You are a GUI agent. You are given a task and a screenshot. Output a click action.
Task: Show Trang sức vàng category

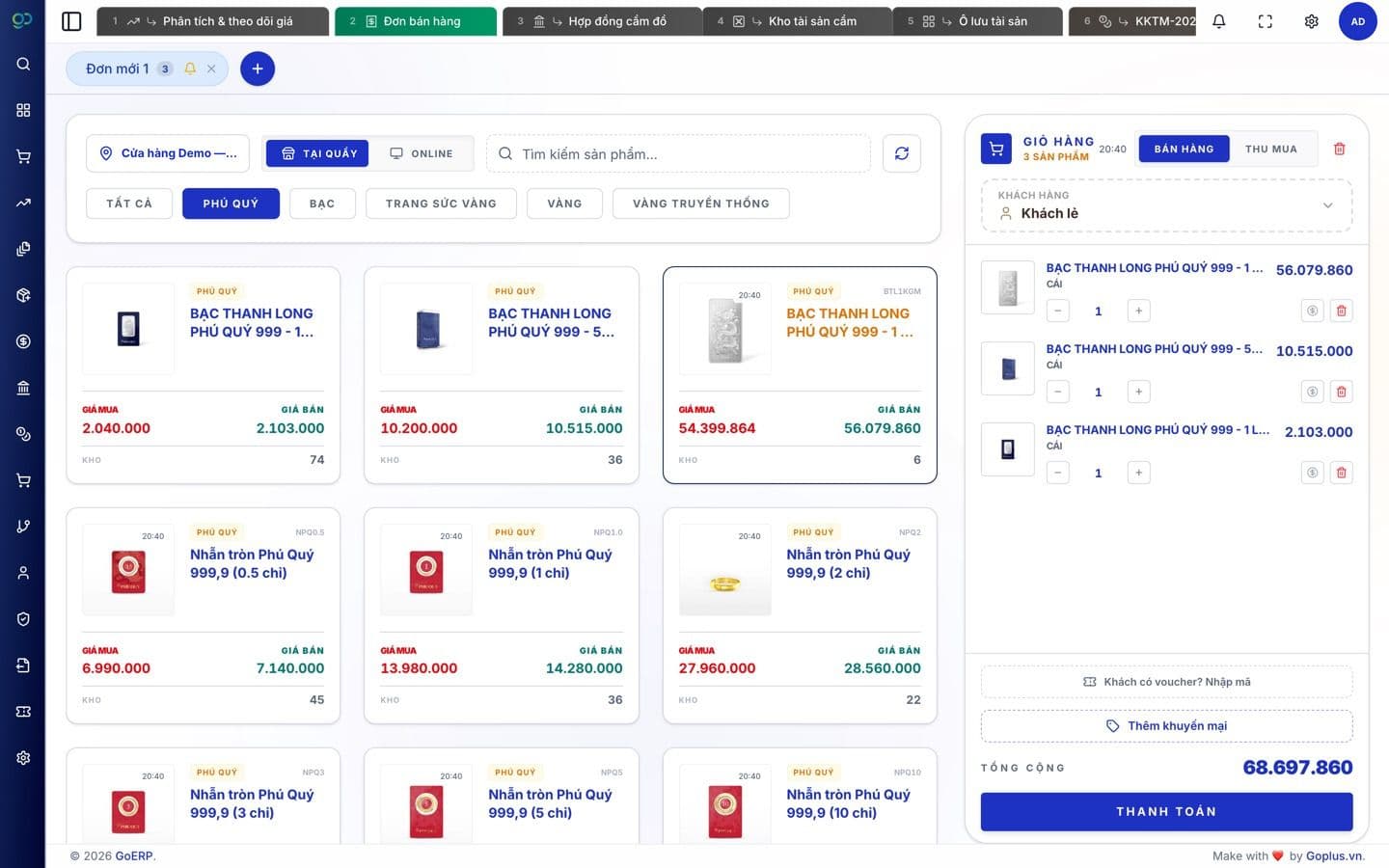coord(441,203)
